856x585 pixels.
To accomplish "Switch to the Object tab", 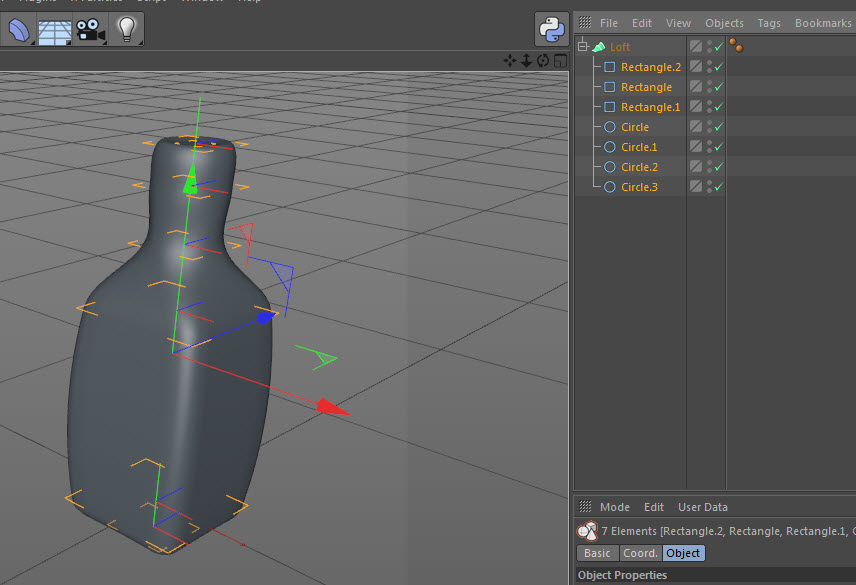I will 683,553.
